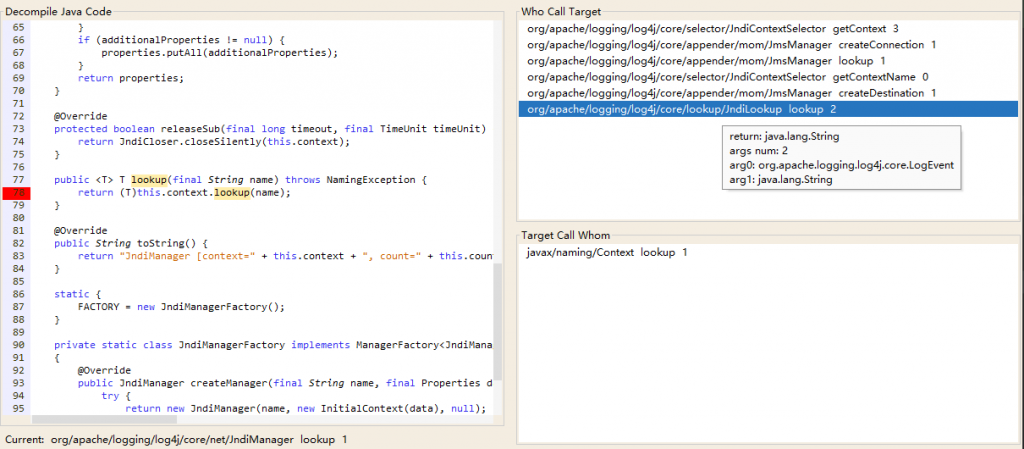Click red highlighted line number 78

(x=16, y=193)
